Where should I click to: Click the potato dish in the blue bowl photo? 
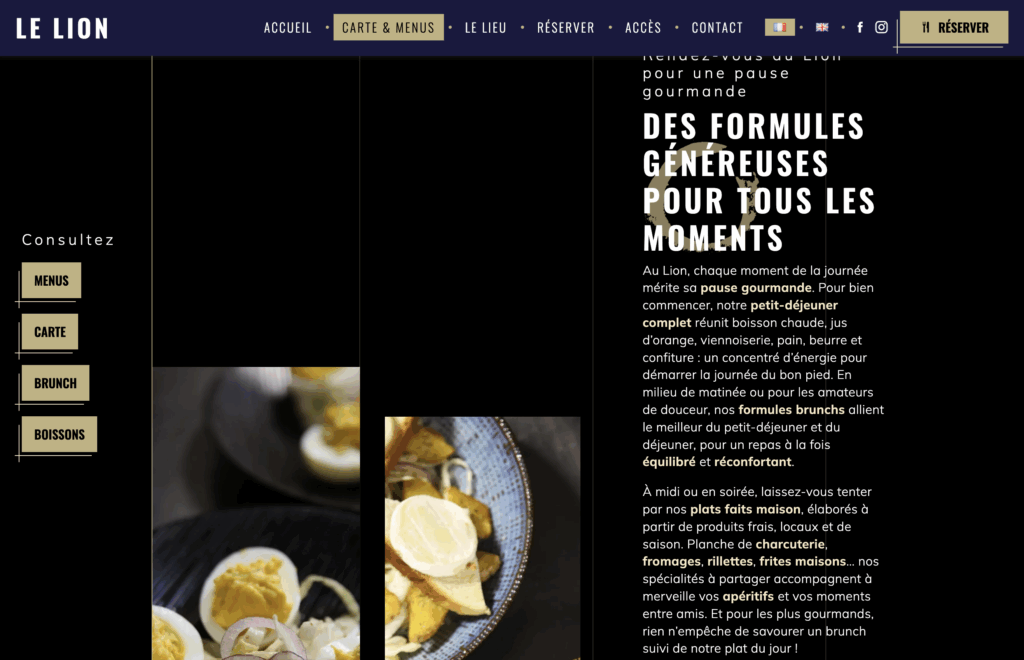(x=483, y=538)
